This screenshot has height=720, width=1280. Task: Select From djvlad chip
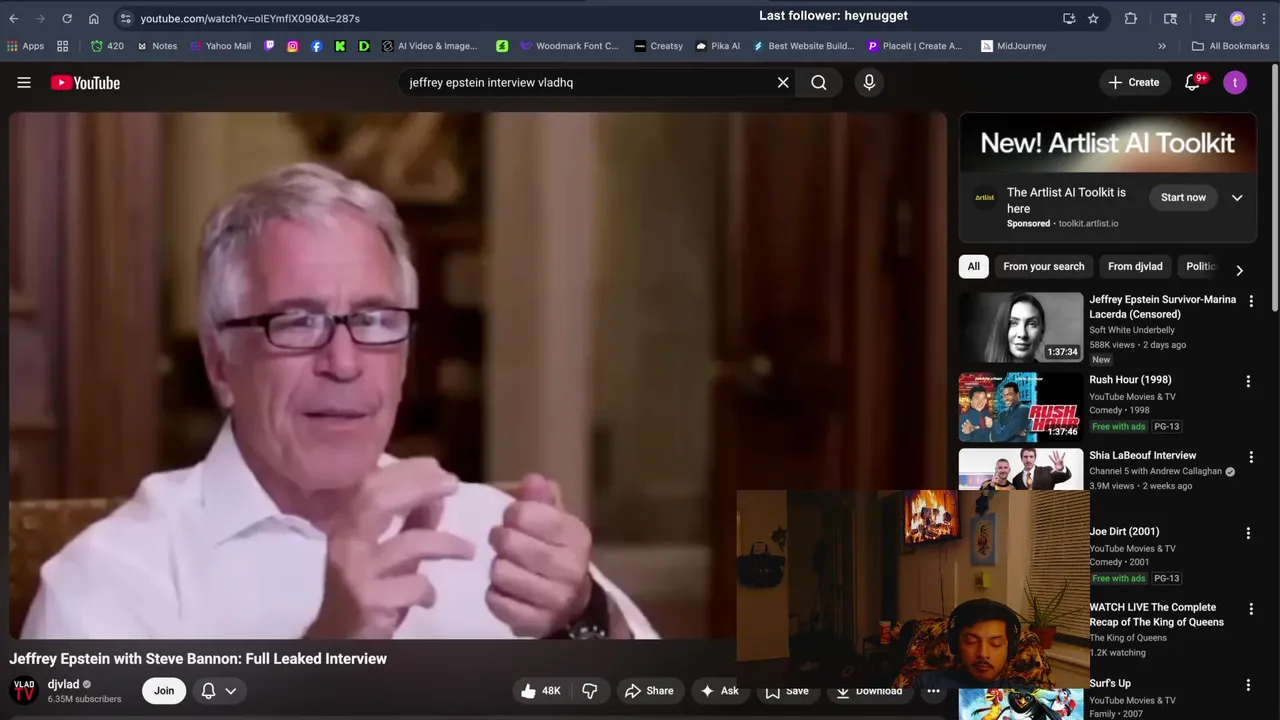1135,267
